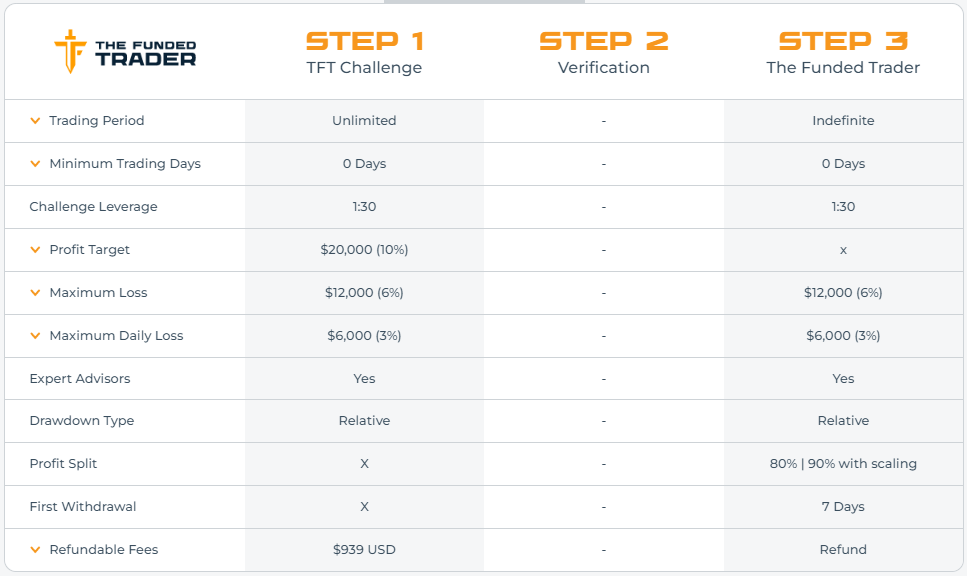The width and height of the screenshot is (967, 576).
Task: Select the STEP 3 Funded Trader header
Action: pyautogui.click(x=843, y=53)
